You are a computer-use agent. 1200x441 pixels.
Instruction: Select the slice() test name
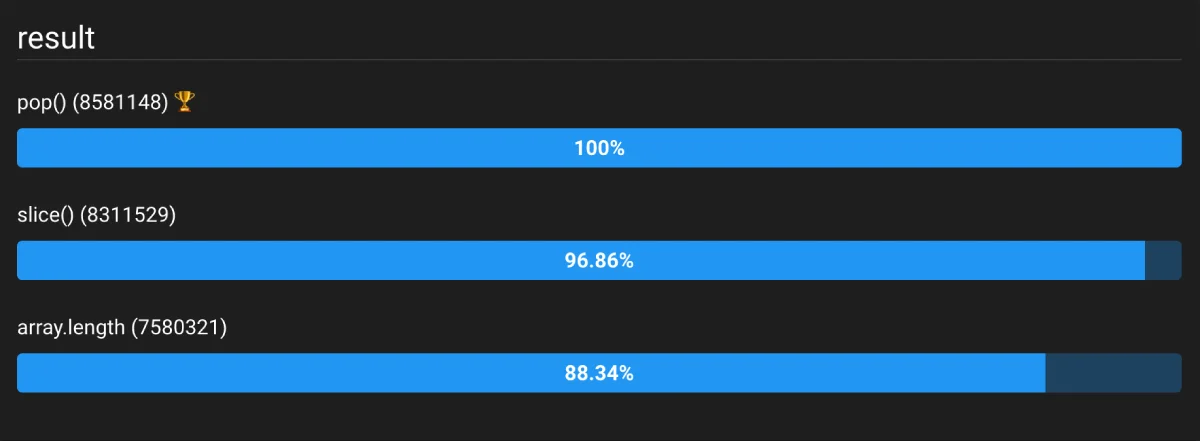(x=46, y=214)
